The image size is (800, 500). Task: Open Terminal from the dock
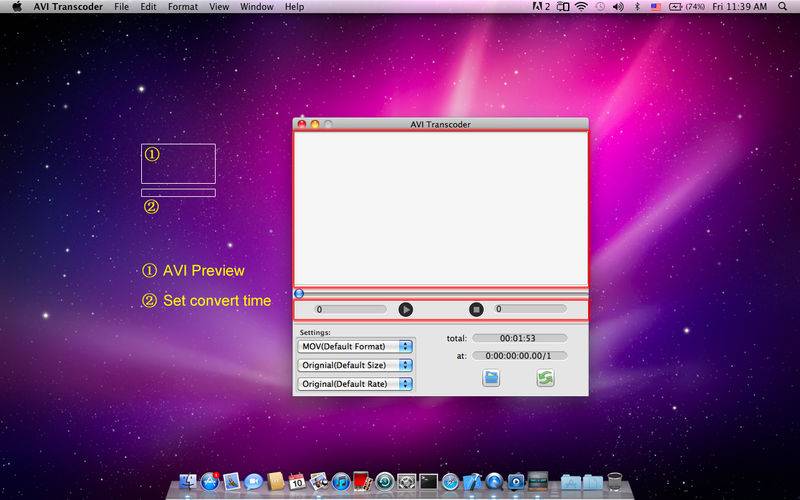(428, 481)
